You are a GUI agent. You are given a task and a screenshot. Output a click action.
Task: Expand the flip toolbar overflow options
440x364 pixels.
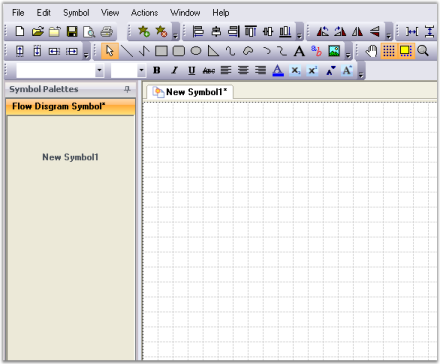coord(389,32)
